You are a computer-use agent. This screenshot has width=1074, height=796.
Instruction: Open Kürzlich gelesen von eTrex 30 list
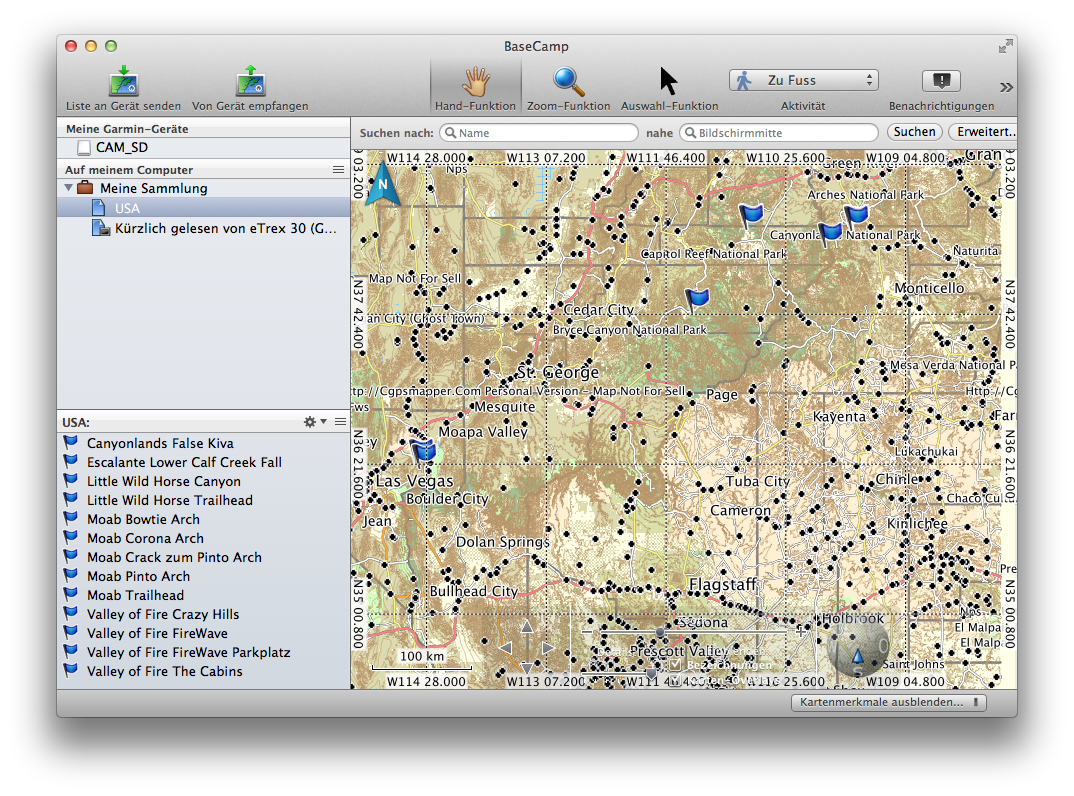(x=203, y=228)
